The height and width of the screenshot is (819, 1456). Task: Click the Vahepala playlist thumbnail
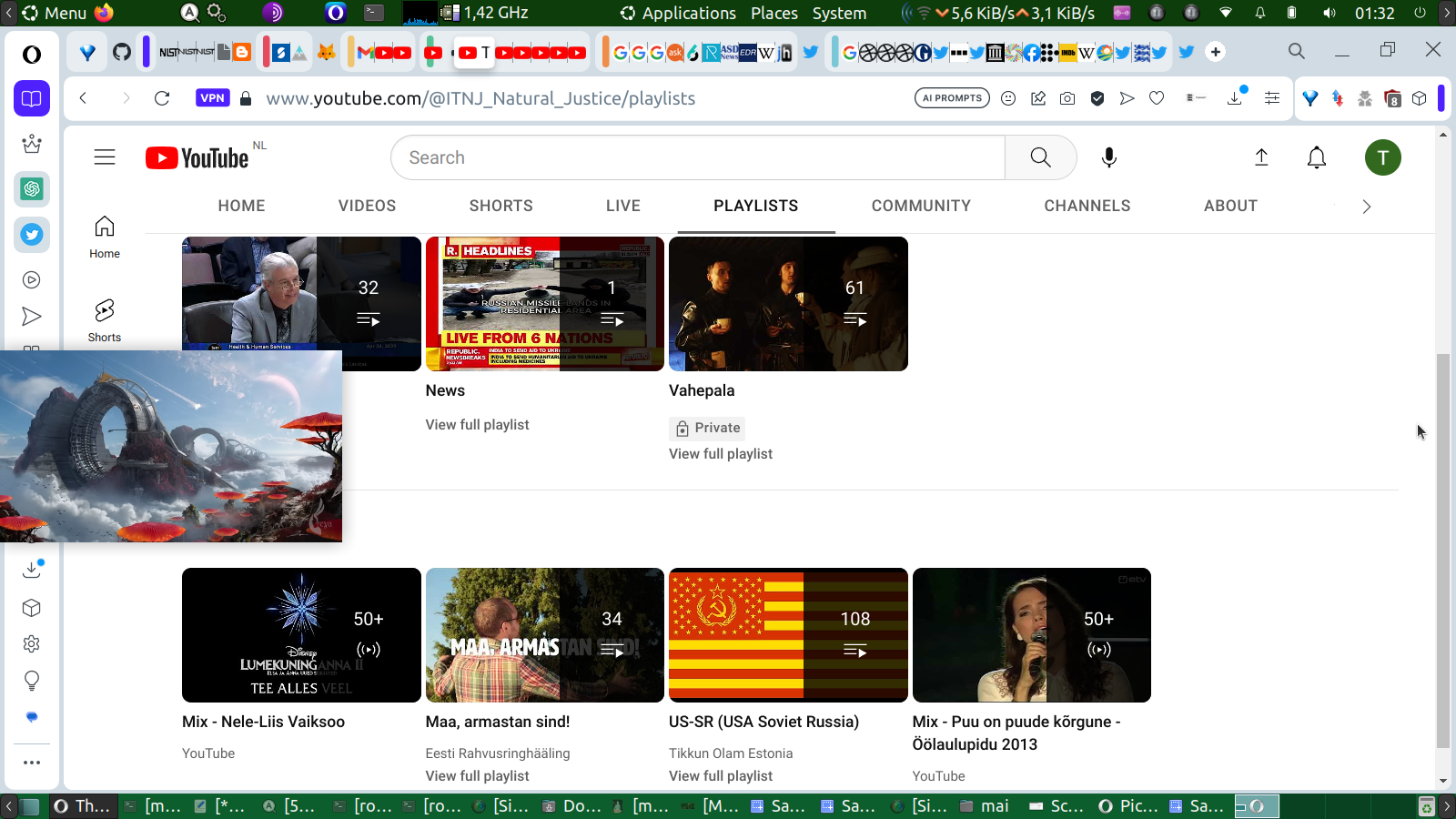(788, 304)
